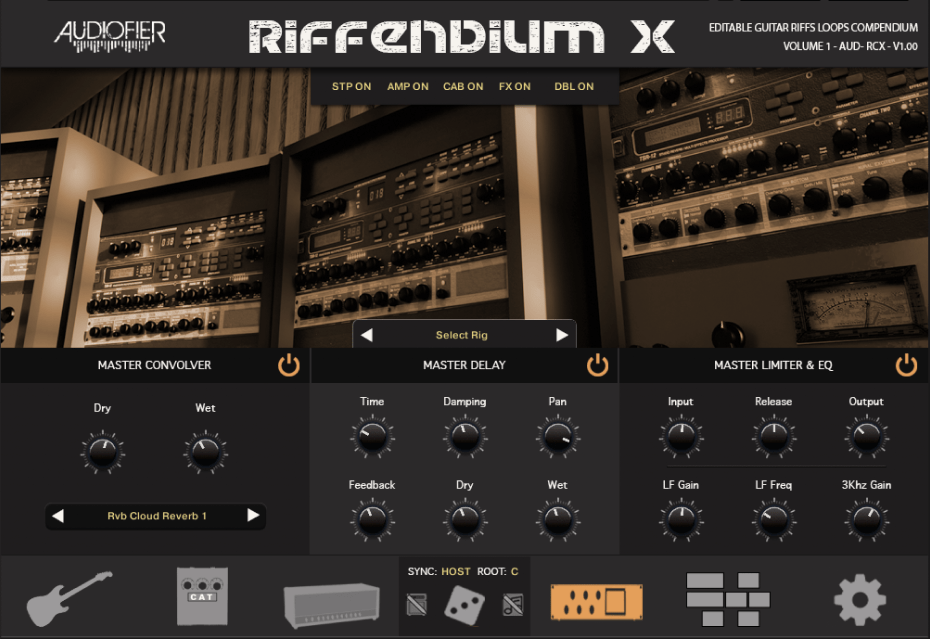Toggle AMP ON switch
The height and width of the screenshot is (639, 930).
407,87
